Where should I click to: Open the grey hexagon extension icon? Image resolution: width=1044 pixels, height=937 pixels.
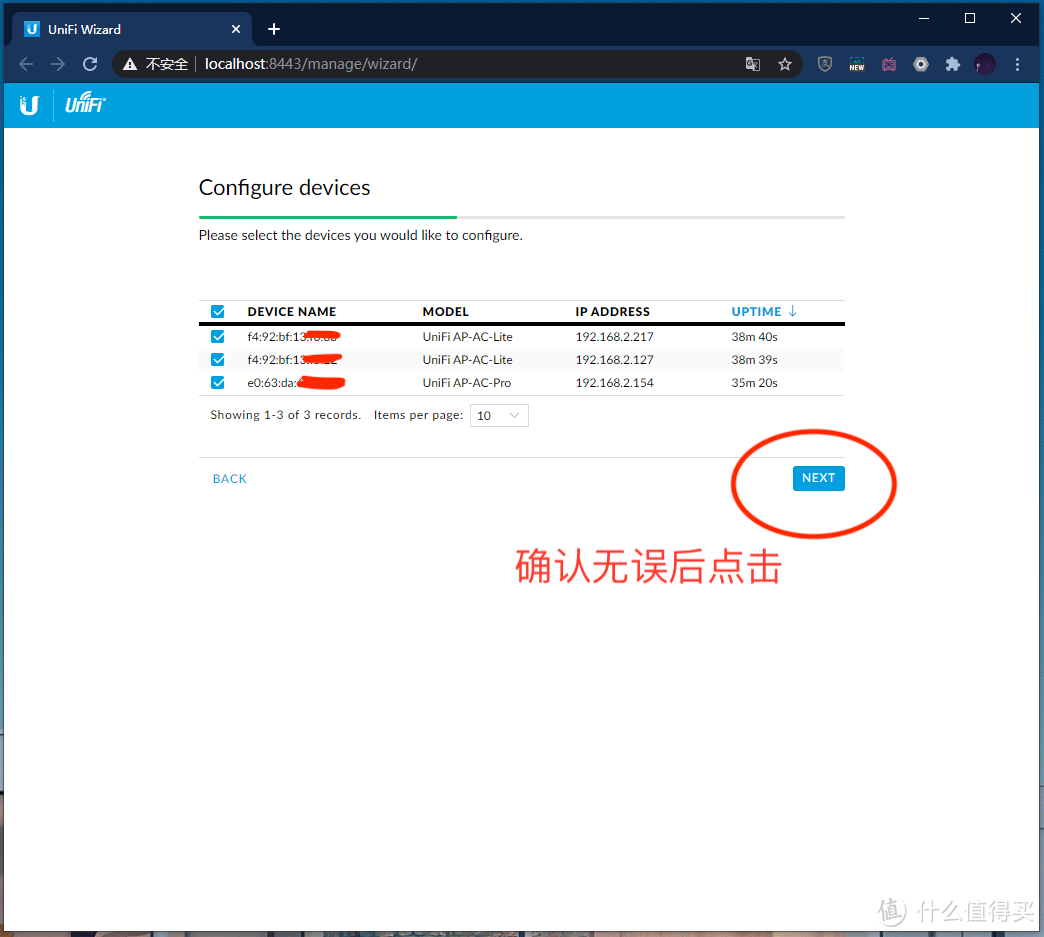click(921, 64)
